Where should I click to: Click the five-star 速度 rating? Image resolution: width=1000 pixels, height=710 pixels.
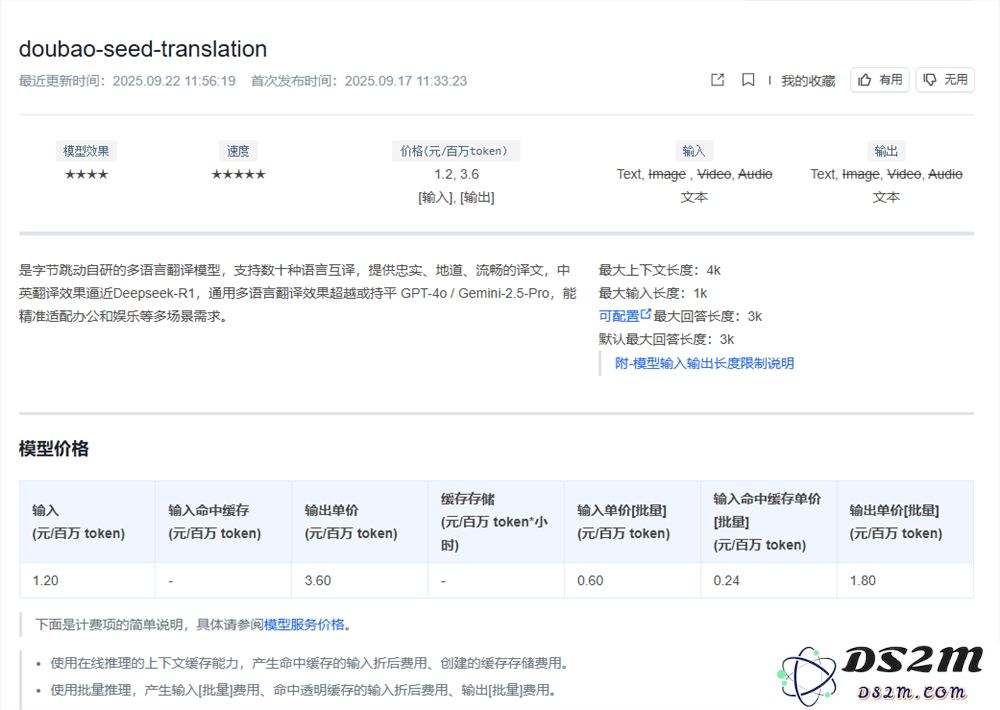tap(238, 173)
